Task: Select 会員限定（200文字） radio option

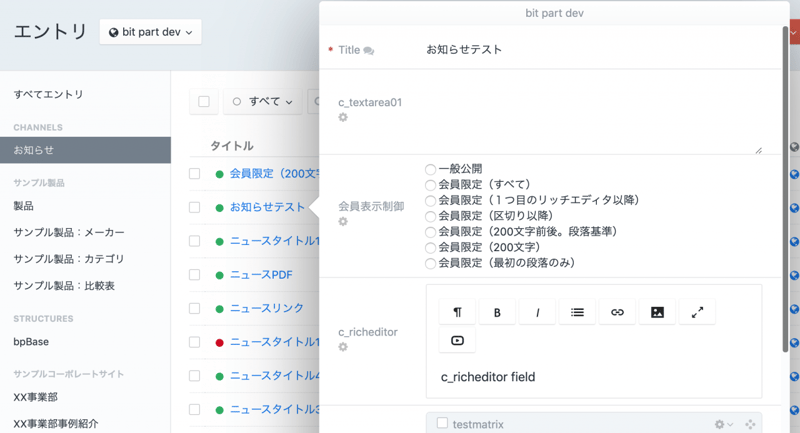Action: [x=431, y=248]
